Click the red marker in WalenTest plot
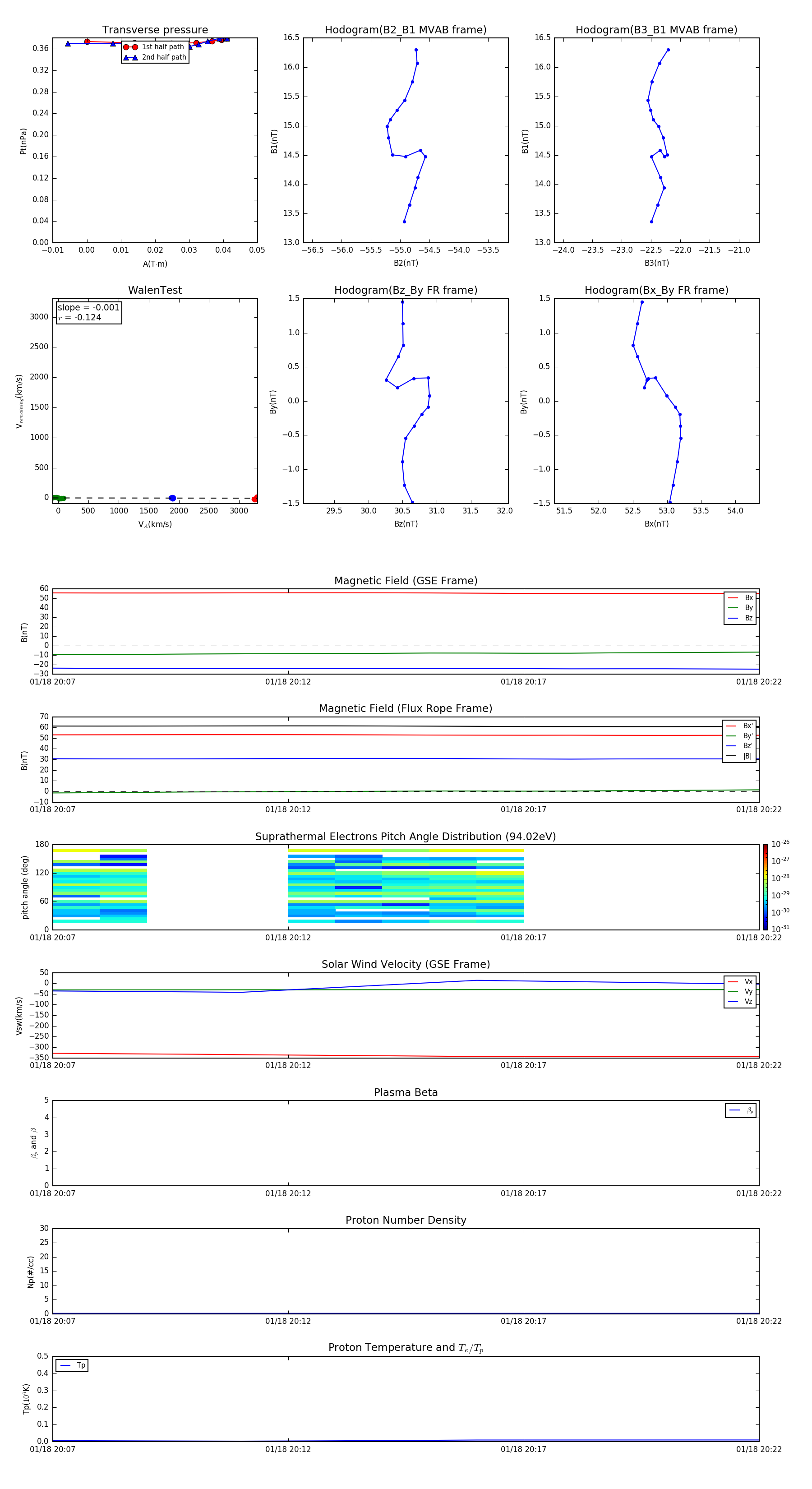 pyautogui.click(x=255, y=498)
